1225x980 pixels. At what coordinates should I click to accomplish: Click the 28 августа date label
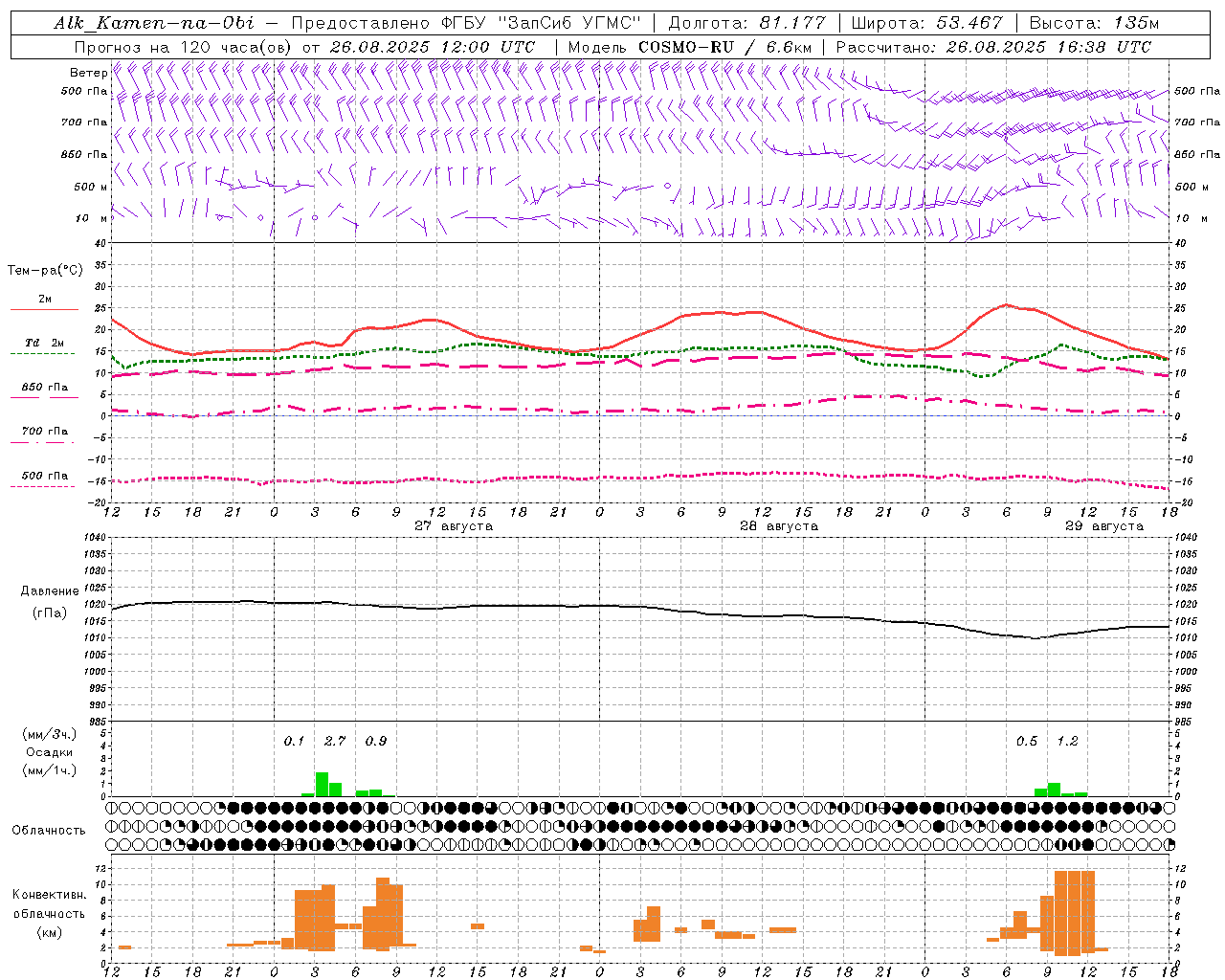(779, 526)
